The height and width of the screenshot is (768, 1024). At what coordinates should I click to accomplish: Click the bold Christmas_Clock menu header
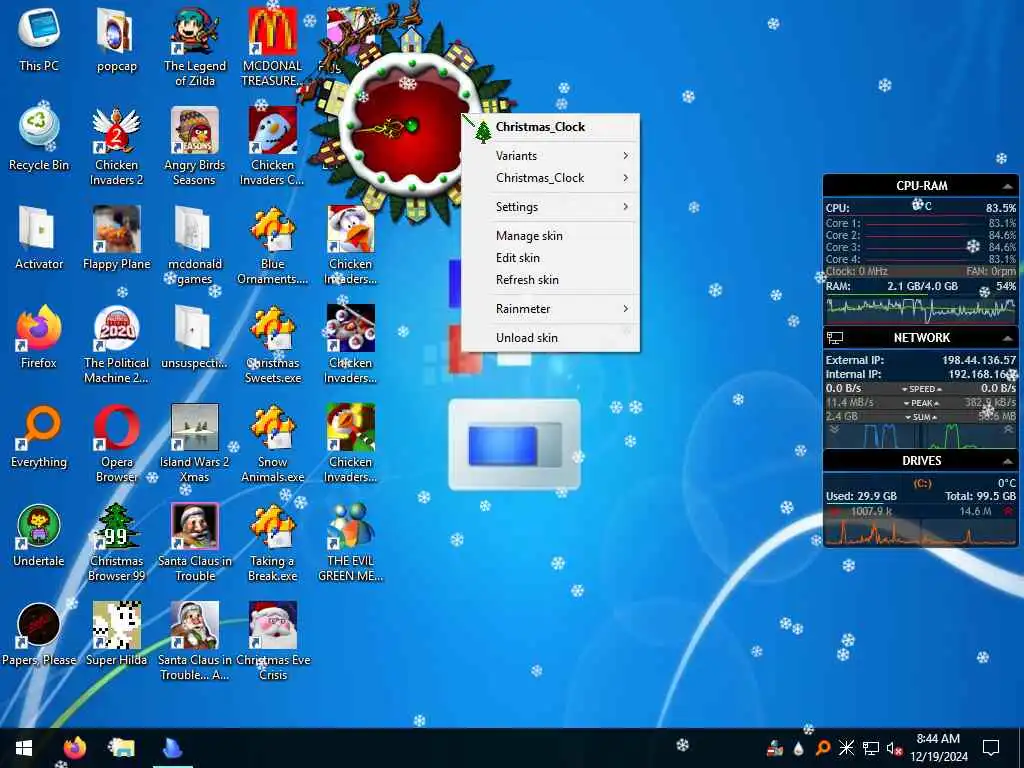[x=540, y=127]
